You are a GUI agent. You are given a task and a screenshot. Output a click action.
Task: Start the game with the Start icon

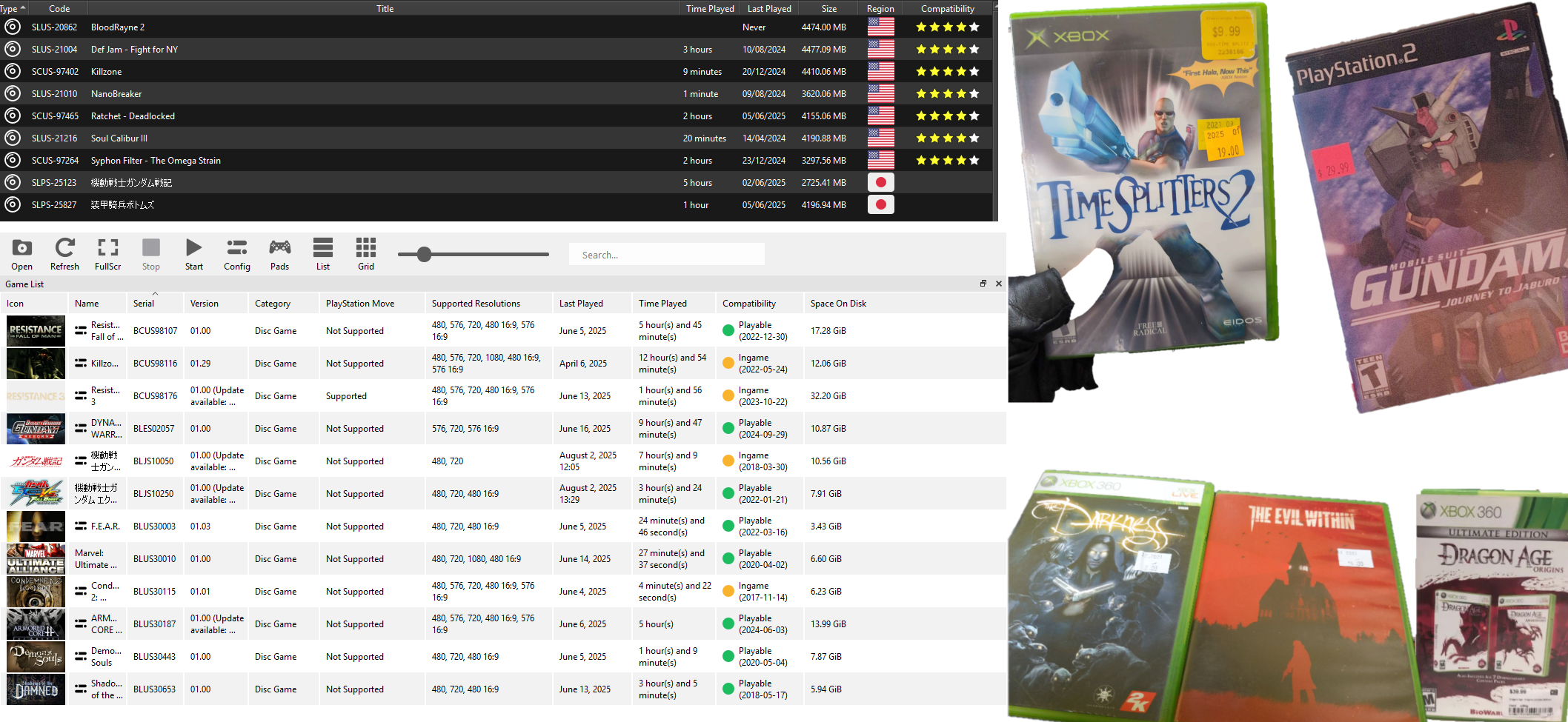point(194,254)
